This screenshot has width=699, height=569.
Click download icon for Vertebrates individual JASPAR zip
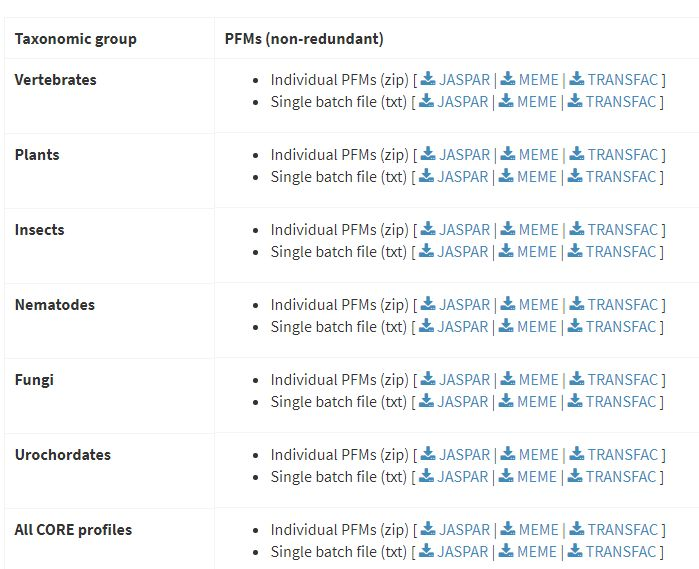tap(428, 80)
